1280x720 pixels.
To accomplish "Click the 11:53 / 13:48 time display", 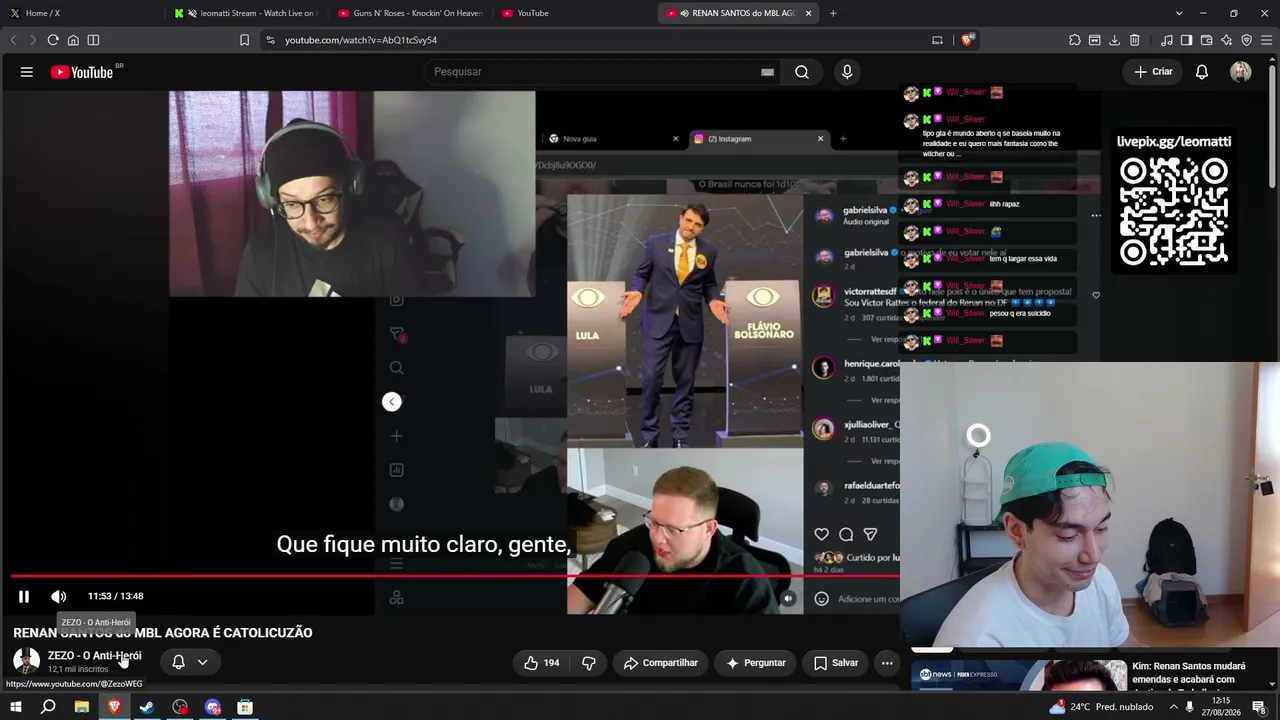I will pyautogui.click(x=116, y=596).
